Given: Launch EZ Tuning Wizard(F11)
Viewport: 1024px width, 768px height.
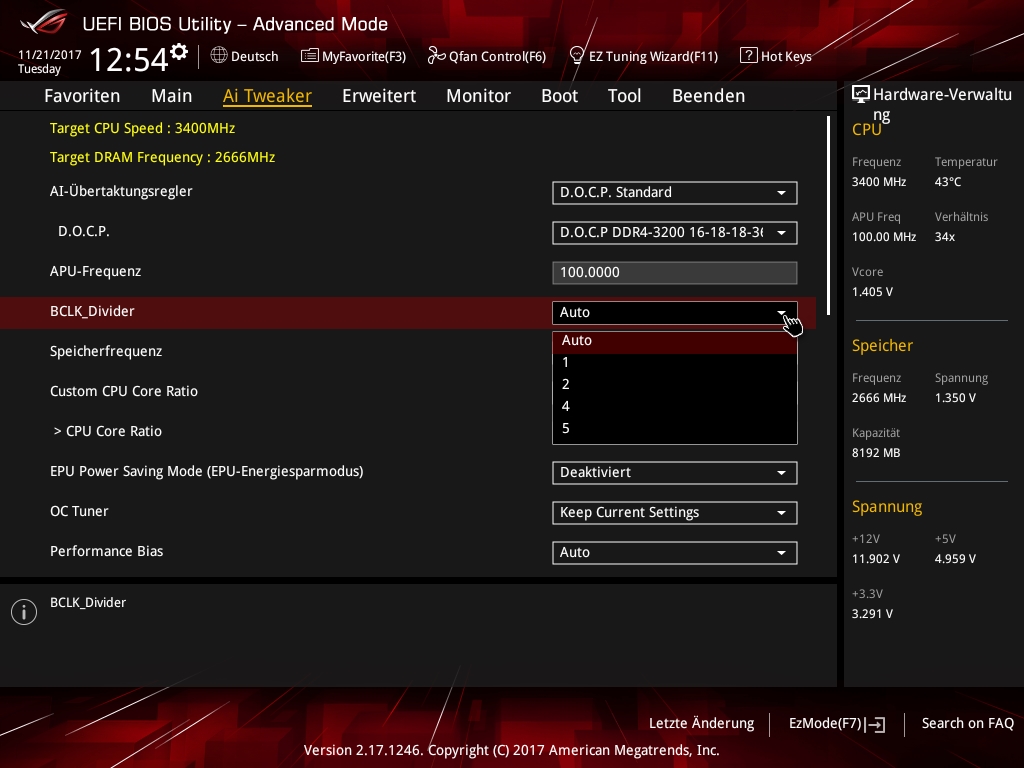Looking at the screenshot, I should tap(644, 56).
